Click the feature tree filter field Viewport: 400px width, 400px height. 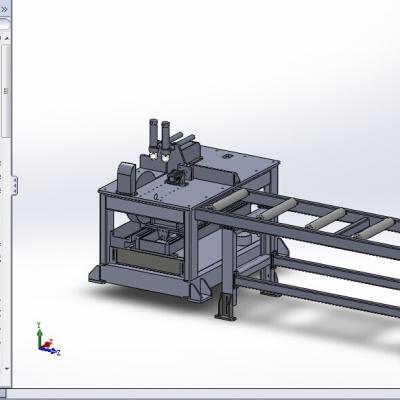tap(4, 24)
